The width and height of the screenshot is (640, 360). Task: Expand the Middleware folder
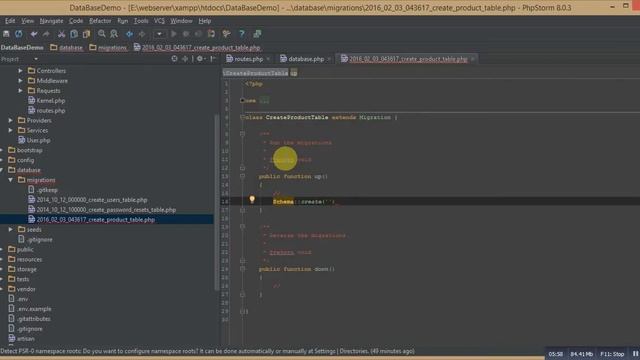(20, 81)
